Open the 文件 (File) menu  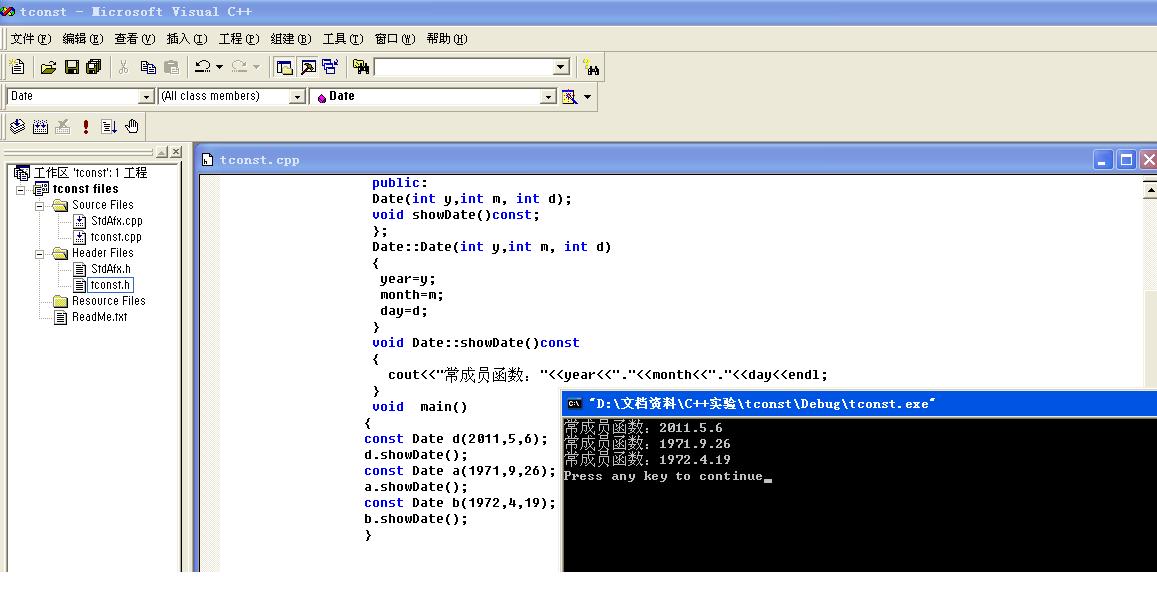[x=31, y=39]
